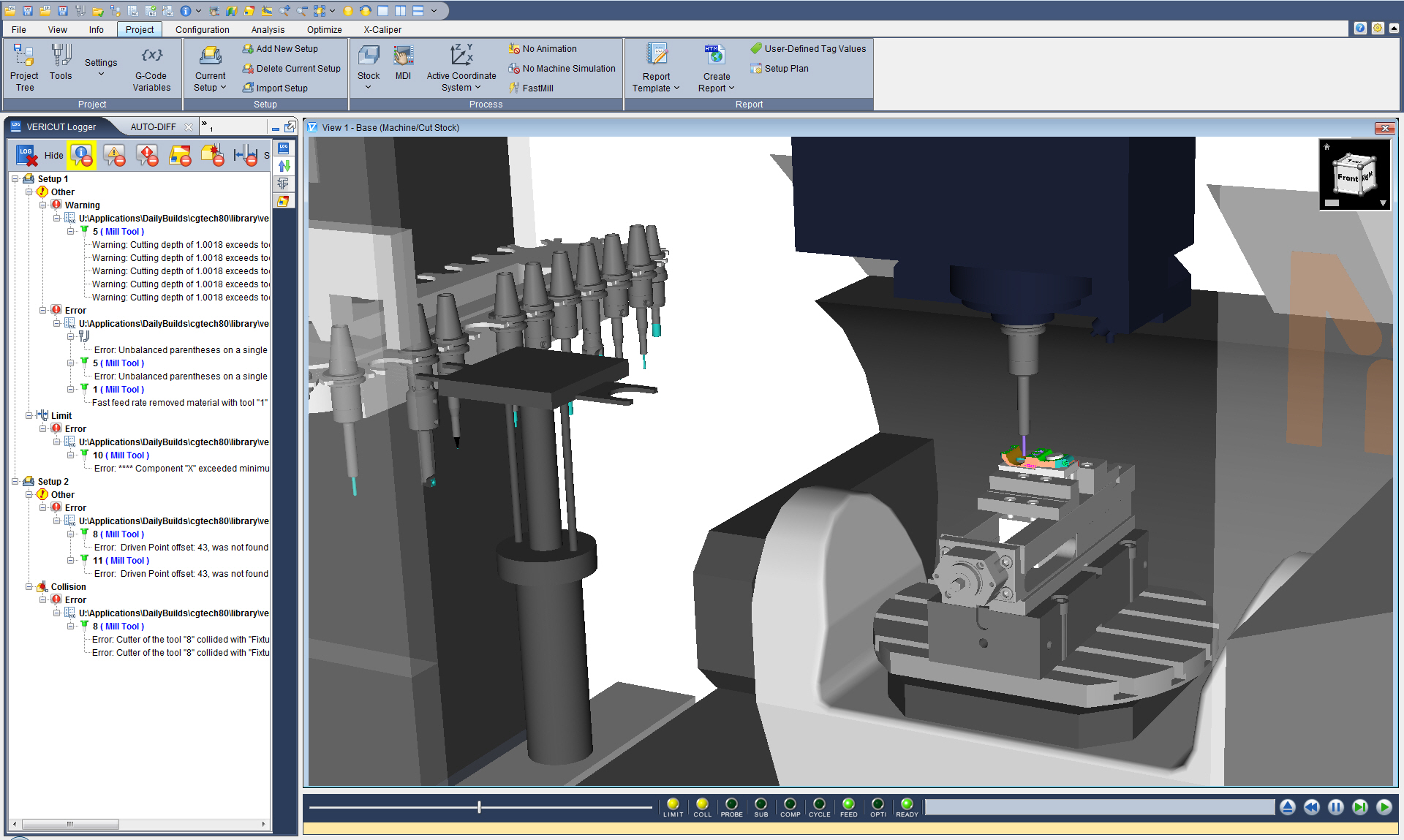Switch to the Configuration ribbon tab
The image size is (1404, 840).
click(203, 30)
